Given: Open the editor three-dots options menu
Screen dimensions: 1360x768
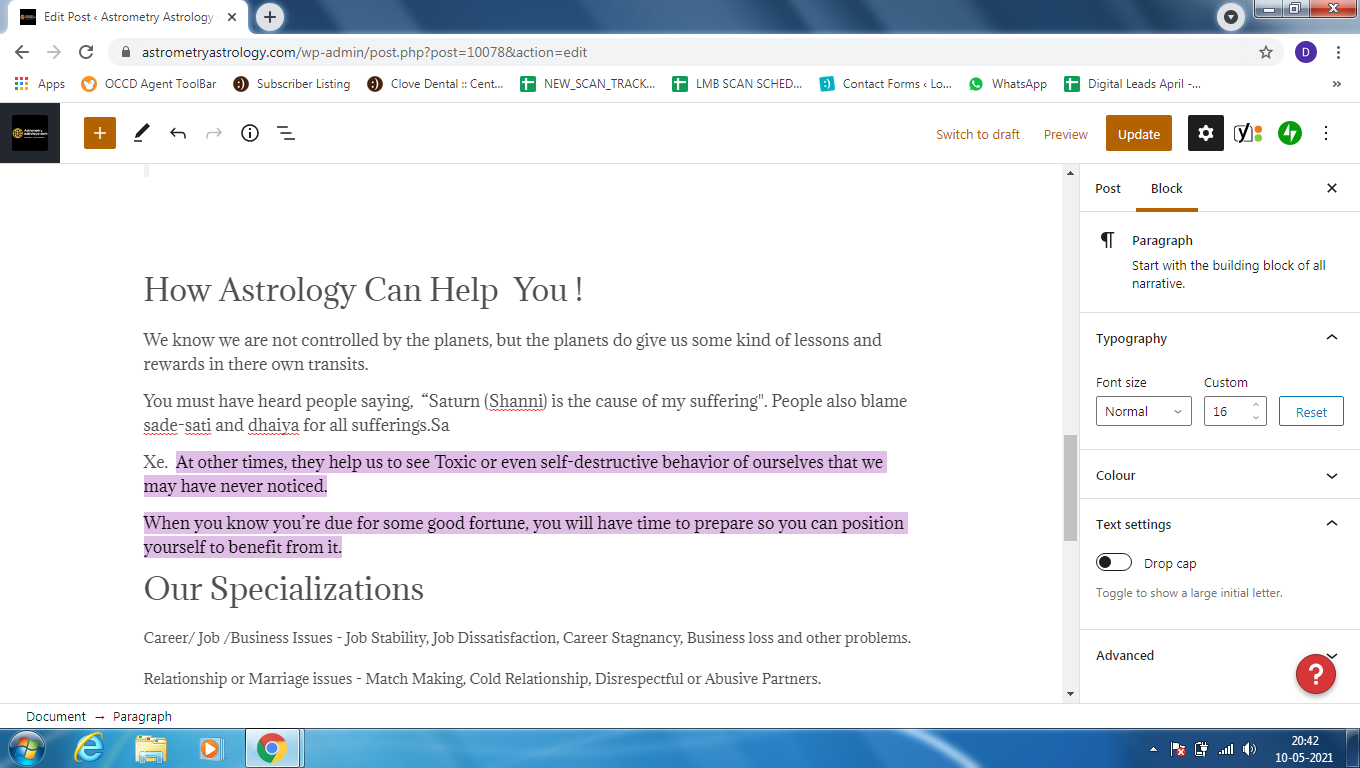Looking at the screenshot, I should (x=1326, y=133).
